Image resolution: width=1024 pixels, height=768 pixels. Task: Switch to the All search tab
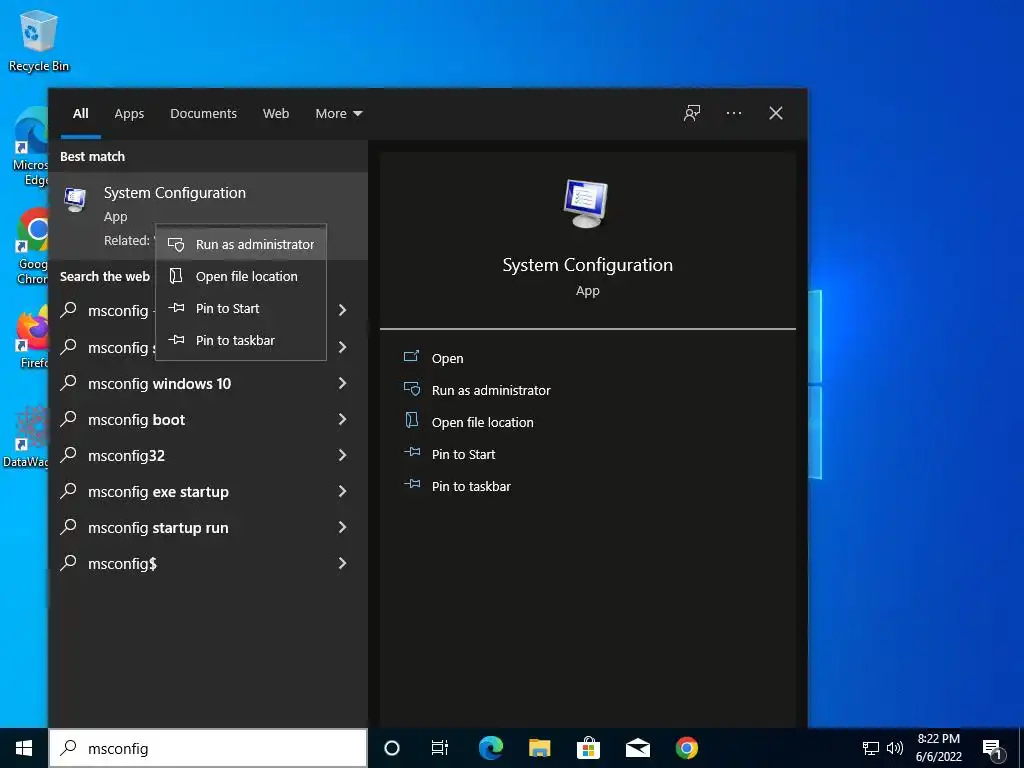click(x=81, y=114)
